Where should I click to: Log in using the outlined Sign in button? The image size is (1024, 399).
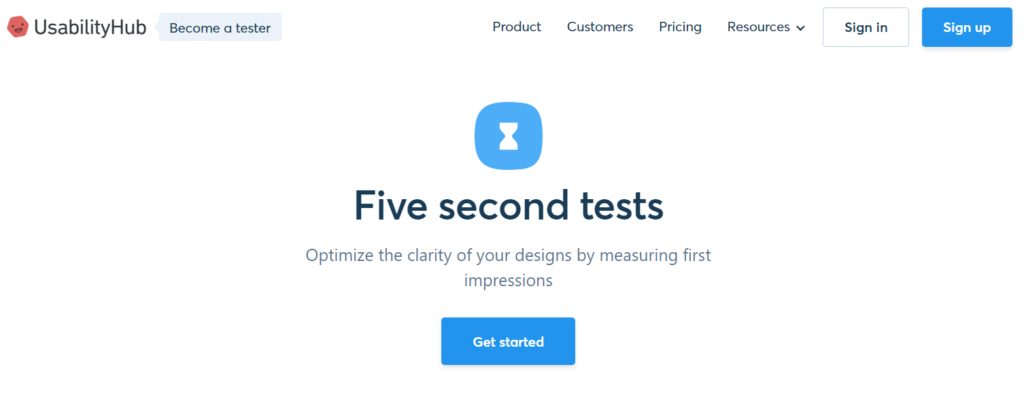pyautogui.click(x=865, y=27)
